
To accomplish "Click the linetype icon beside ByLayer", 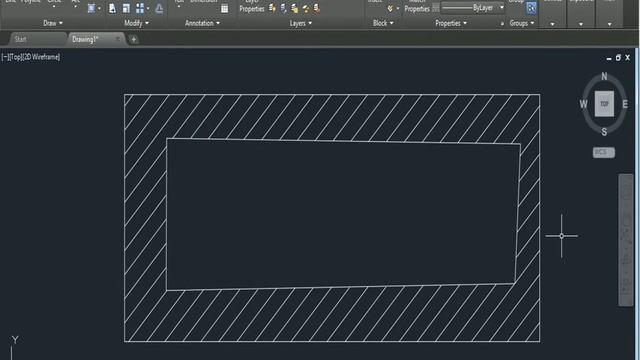I will [x=436, y=8].
